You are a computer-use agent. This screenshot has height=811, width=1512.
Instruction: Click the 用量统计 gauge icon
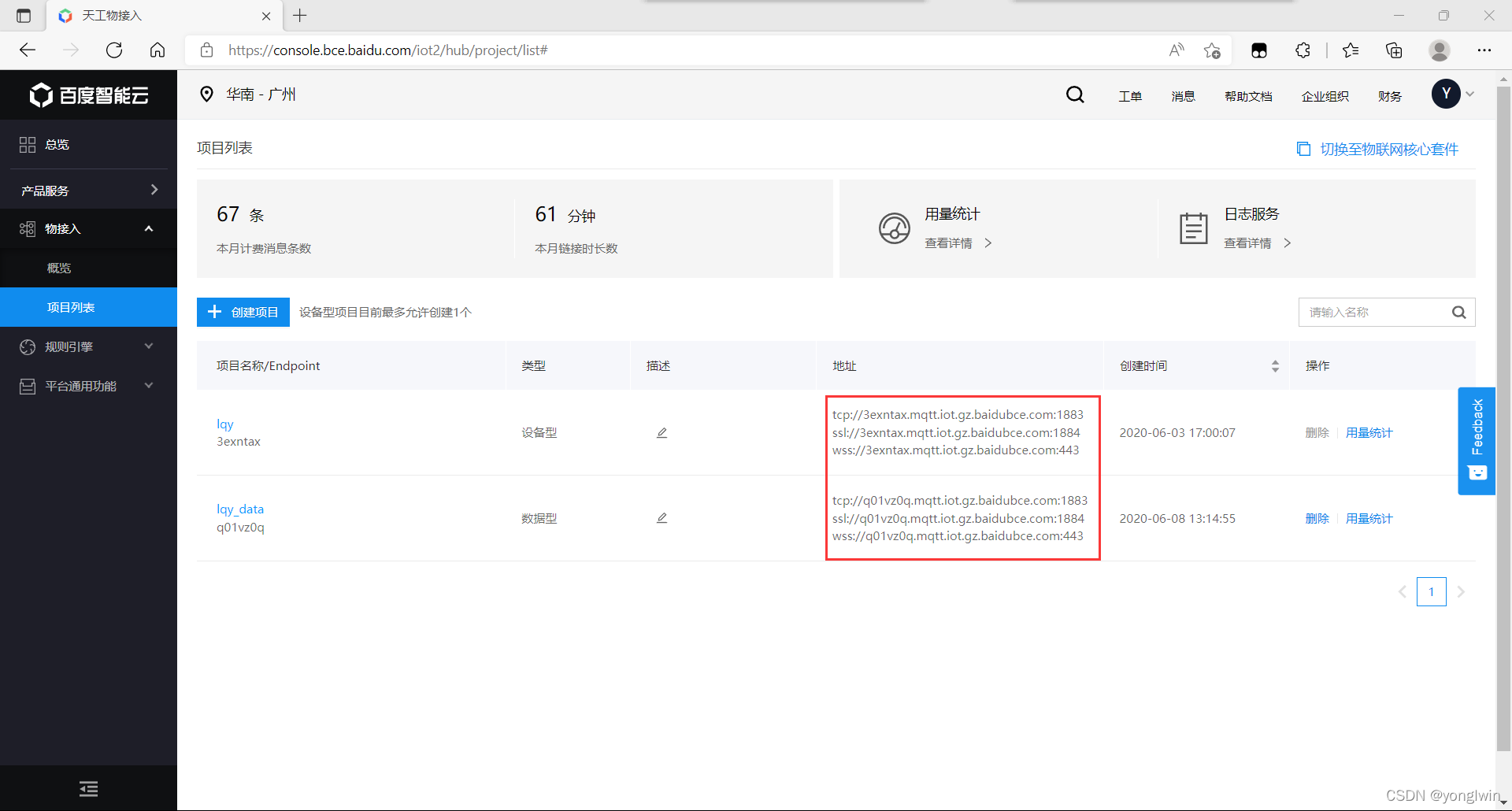(894, 228)
